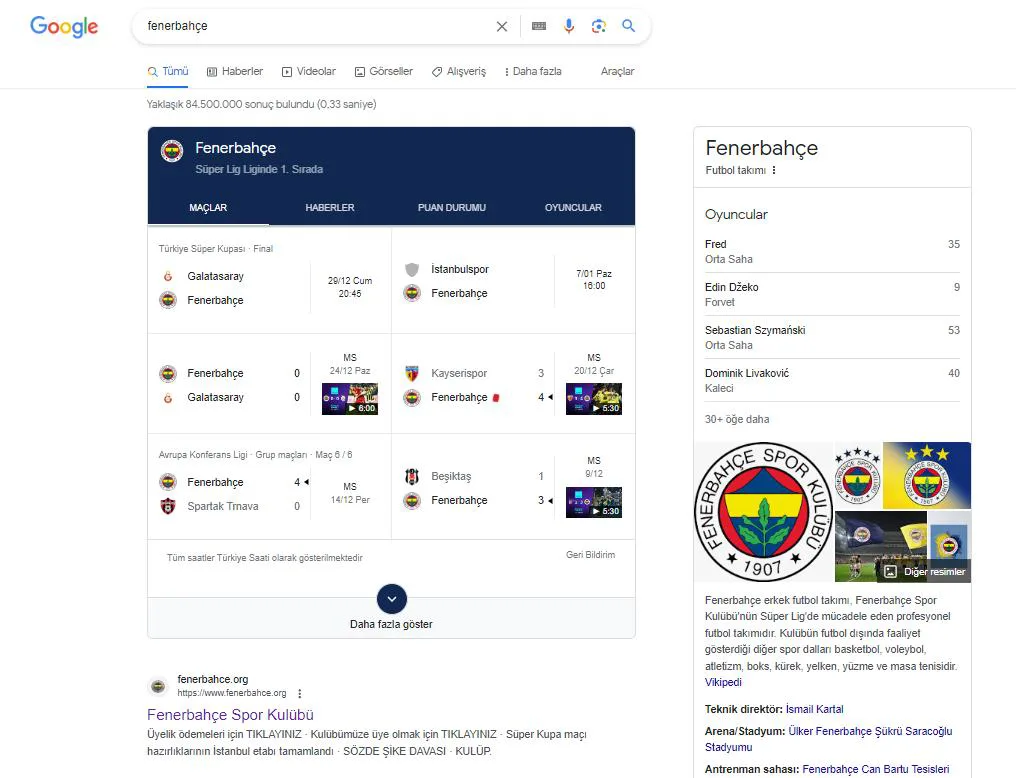Image resolution: width=1016 pixels, height=778 pixels.
Task: Open player Sebastian Szymański
Action: coord(833,338)
